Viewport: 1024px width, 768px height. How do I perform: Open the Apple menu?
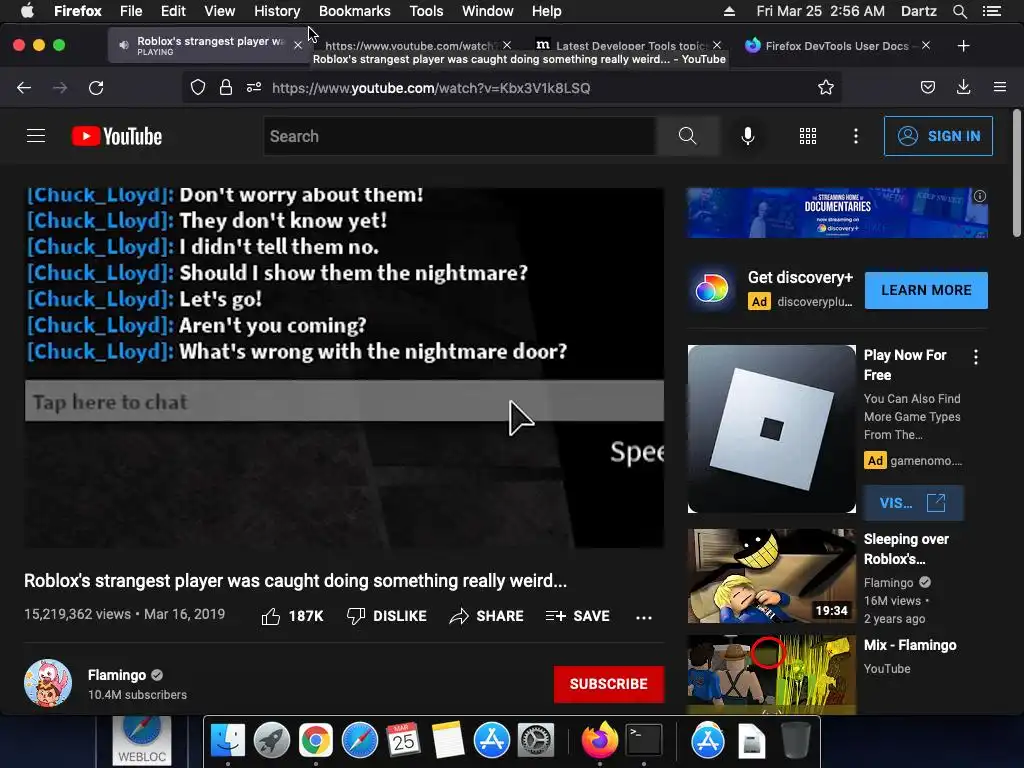(x=27, y=10)
